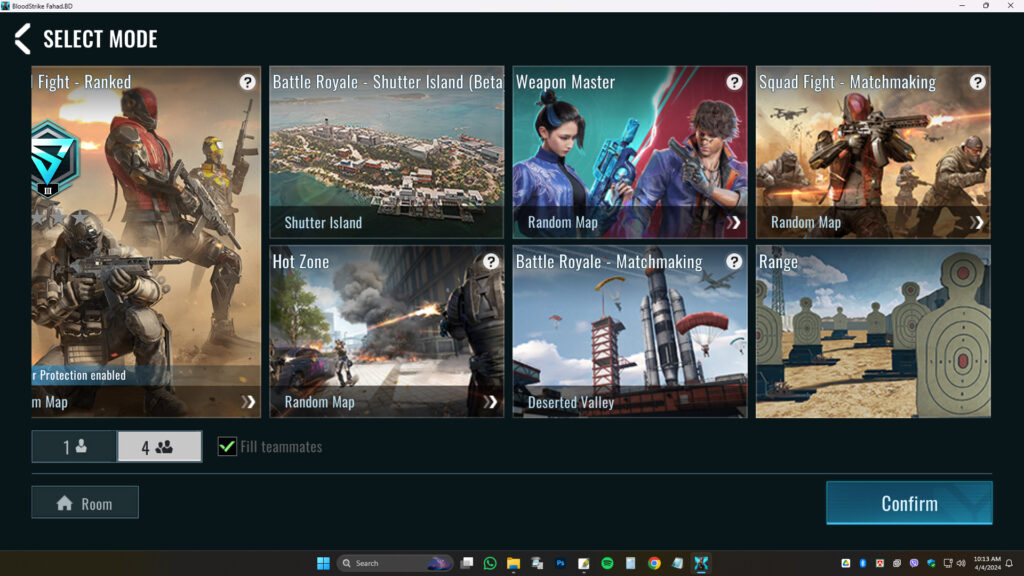
Task: Click the ranked tier badge emblem
Action: click(54, 159)
